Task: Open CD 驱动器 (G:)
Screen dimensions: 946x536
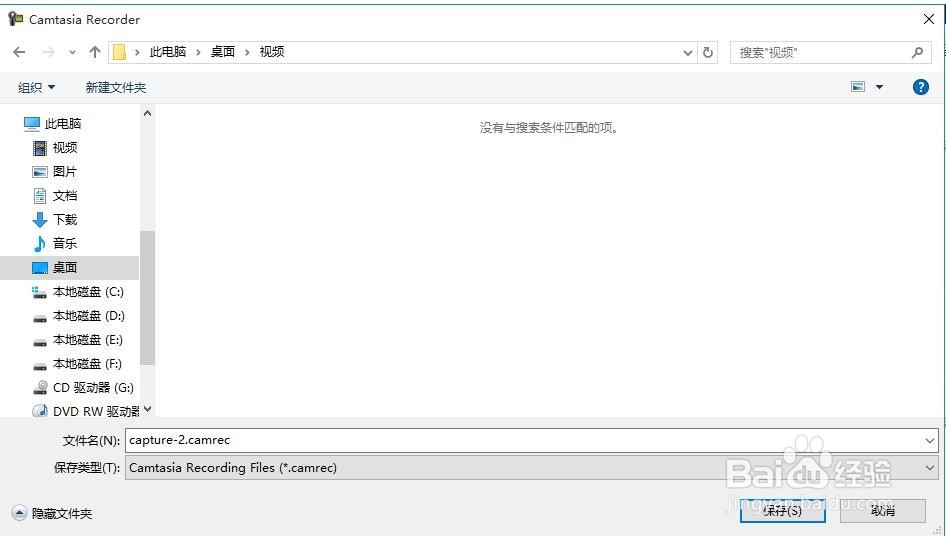Action: (83, 388)
